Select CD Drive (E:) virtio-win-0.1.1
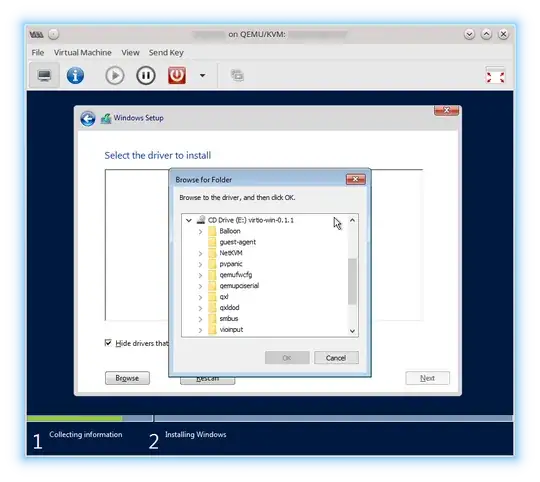The width and height of the screenshot is (540, 482). 251,220
